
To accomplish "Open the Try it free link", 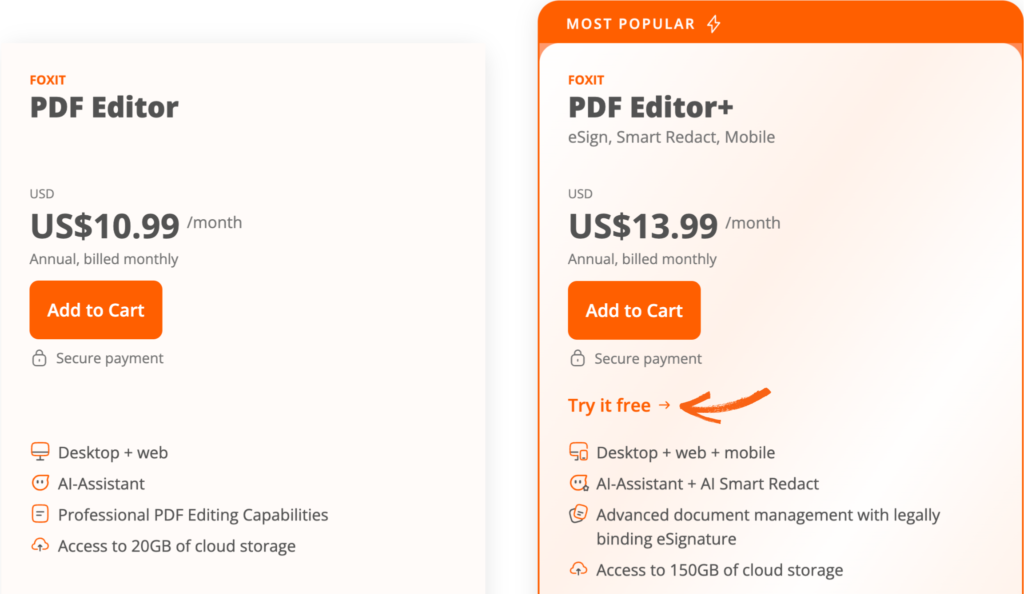I will click(619, 405).
